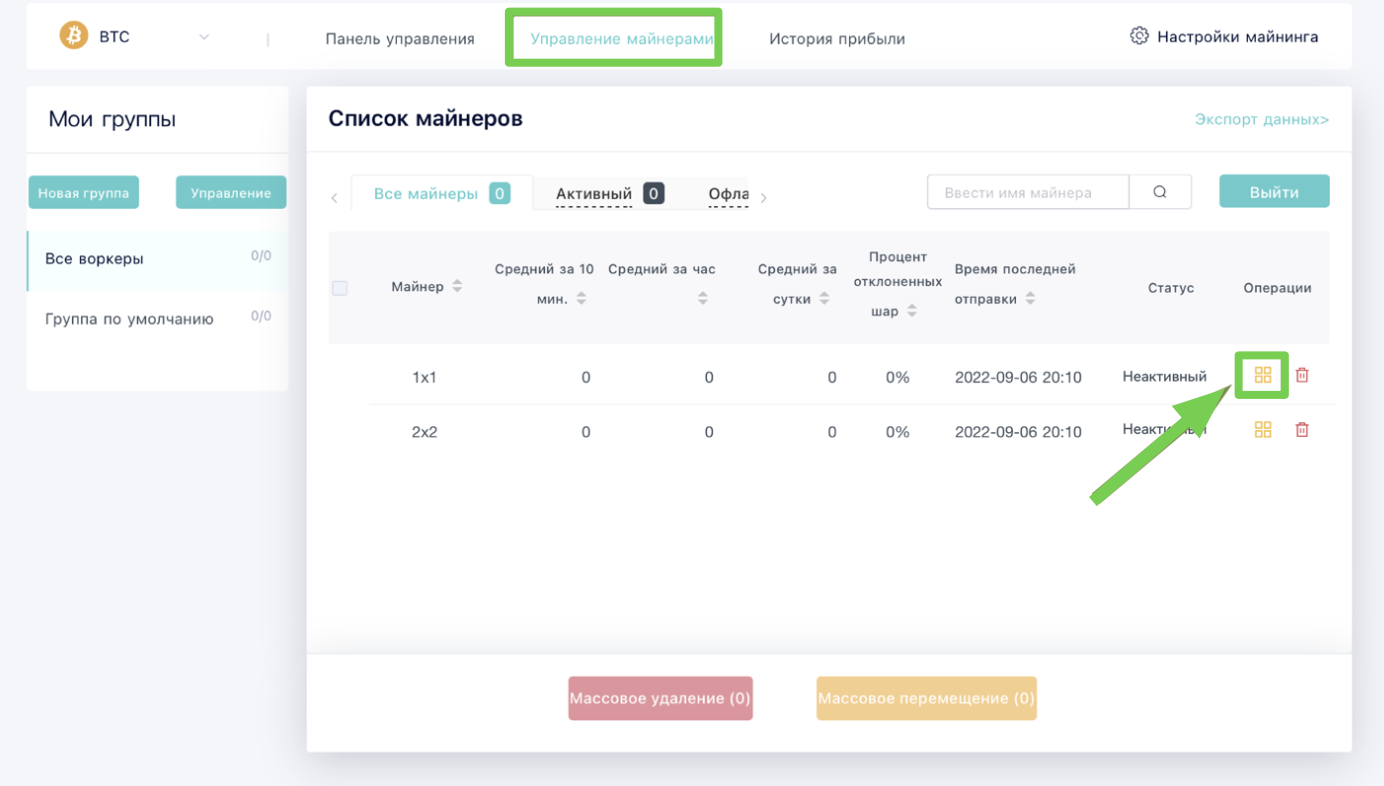Click the grid move icon for miner 2x2
1384x786 pixels.
pos(1263,429)
